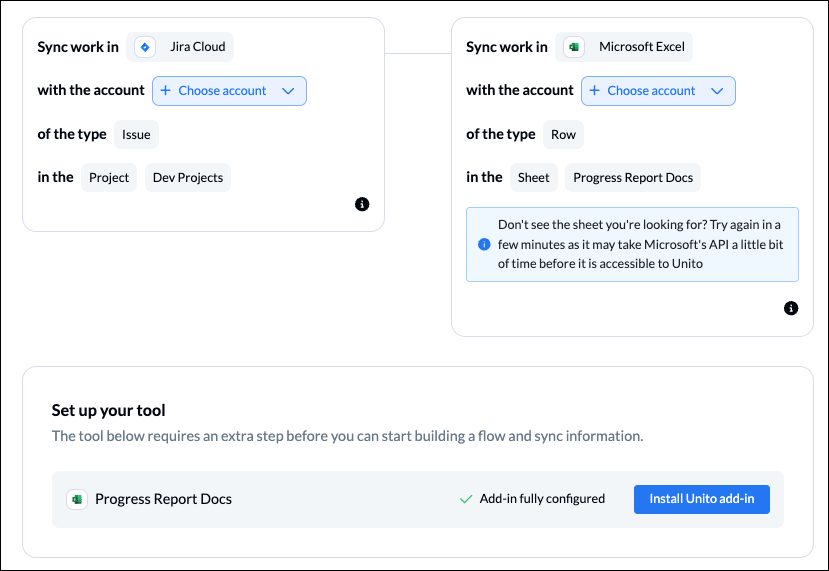Click Excel icon beside Progress Report Docs row

[77, 499]
